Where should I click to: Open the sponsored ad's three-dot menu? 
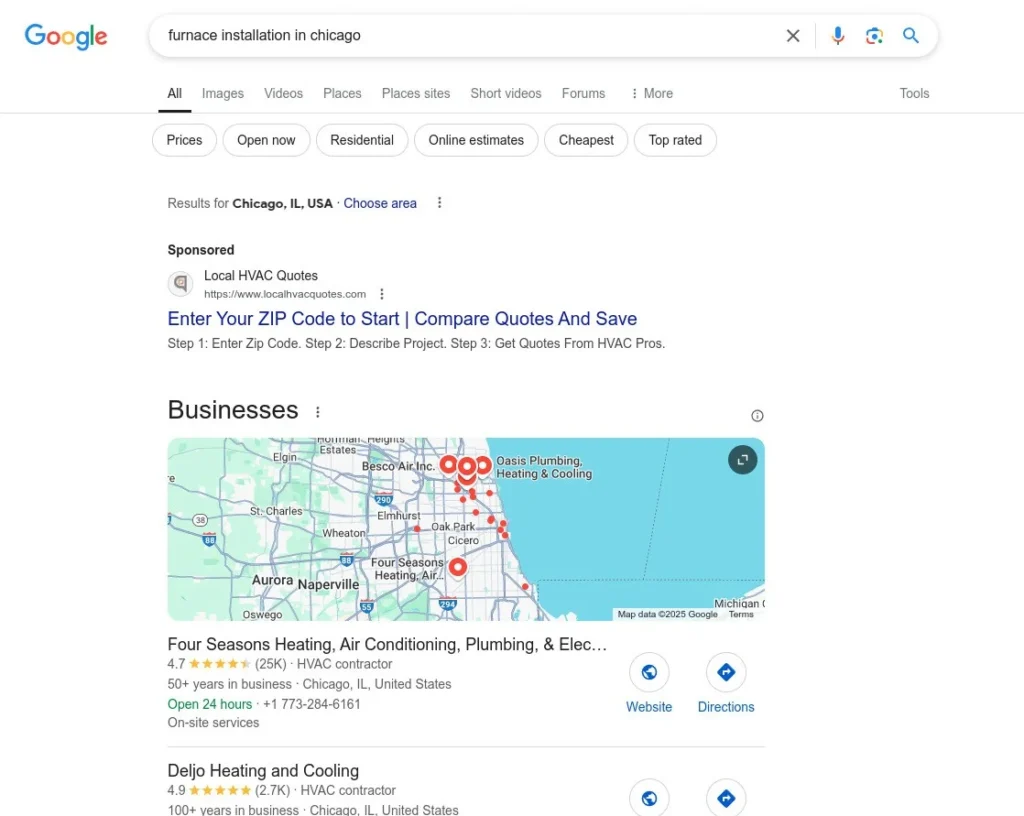point(382,294)
